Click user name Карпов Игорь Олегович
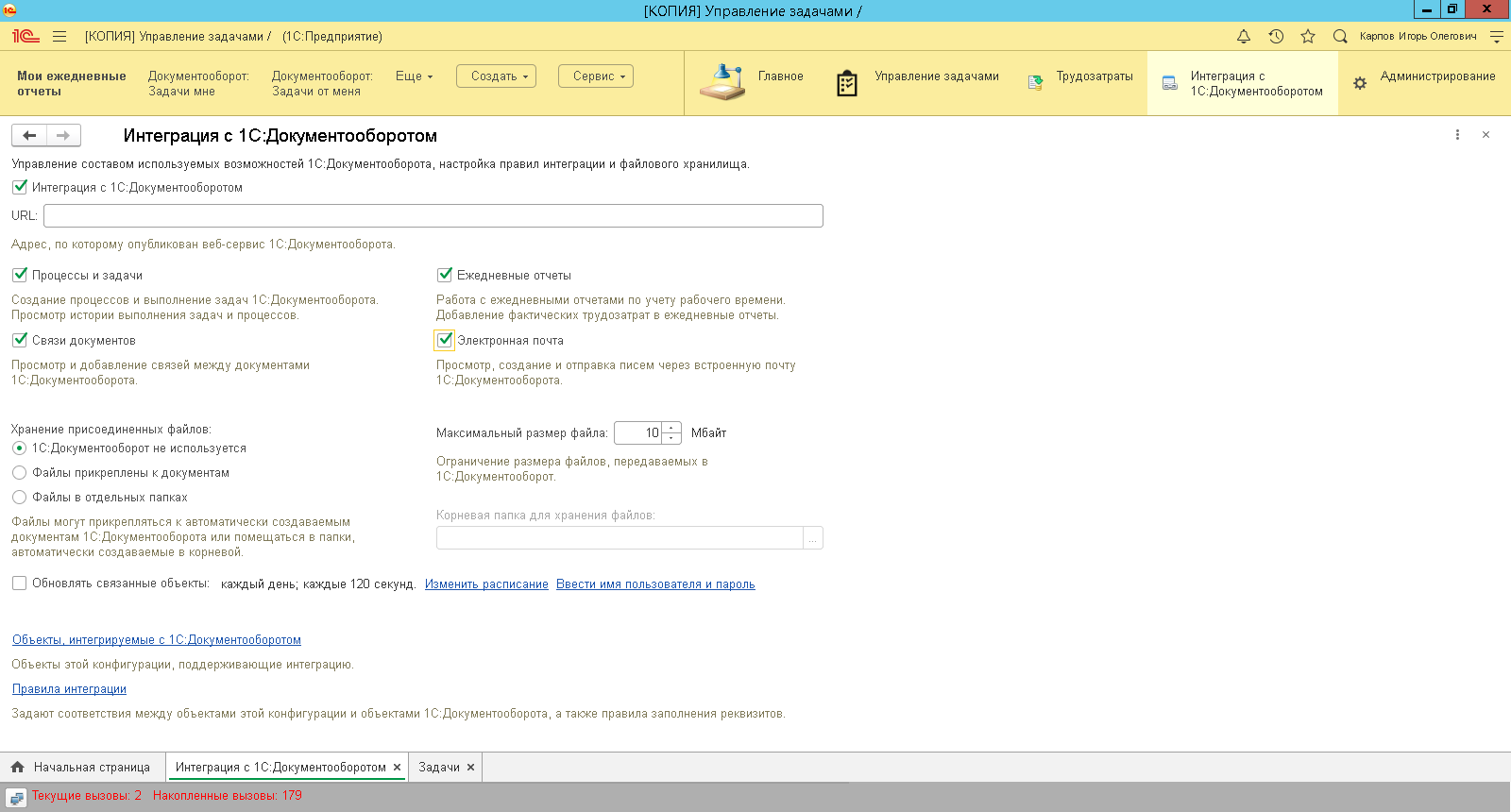 coord(1418,36)
